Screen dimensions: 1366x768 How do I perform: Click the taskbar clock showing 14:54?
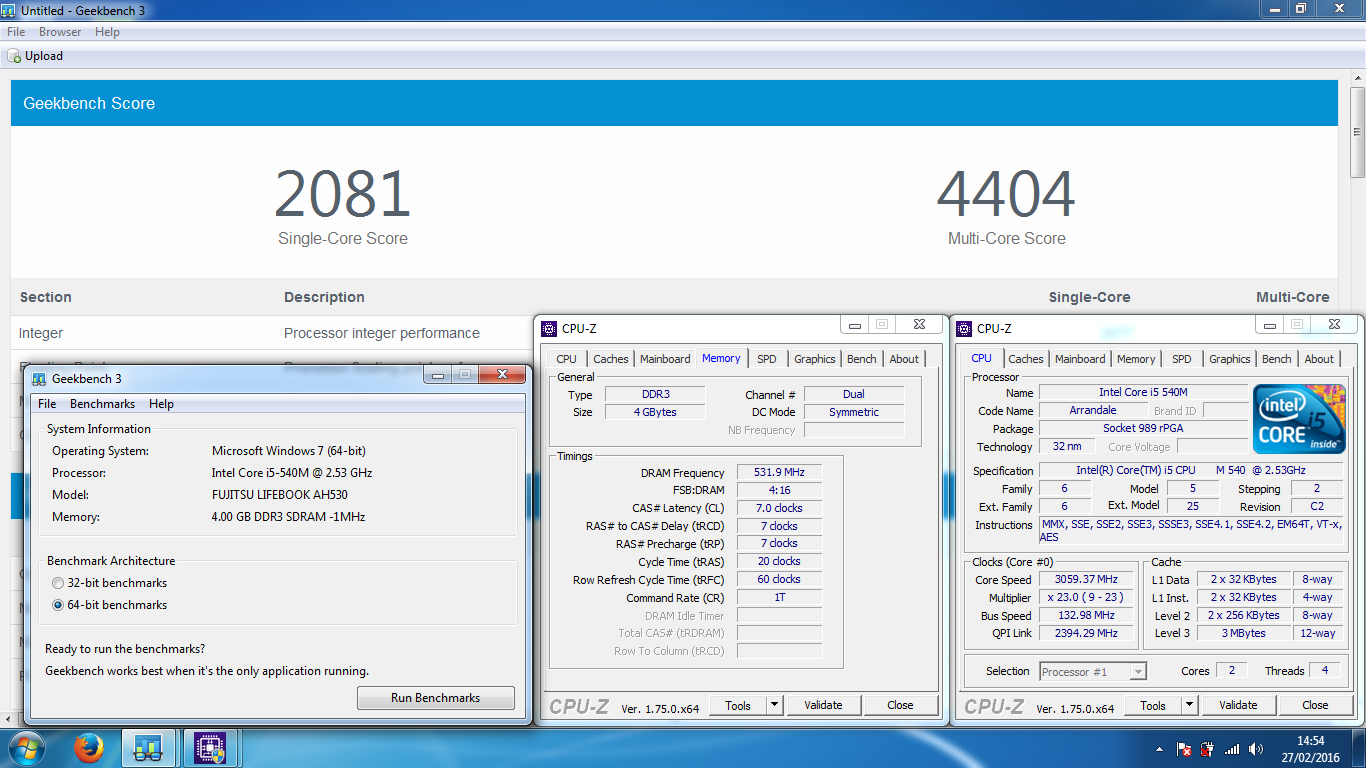coord(1311,748)
